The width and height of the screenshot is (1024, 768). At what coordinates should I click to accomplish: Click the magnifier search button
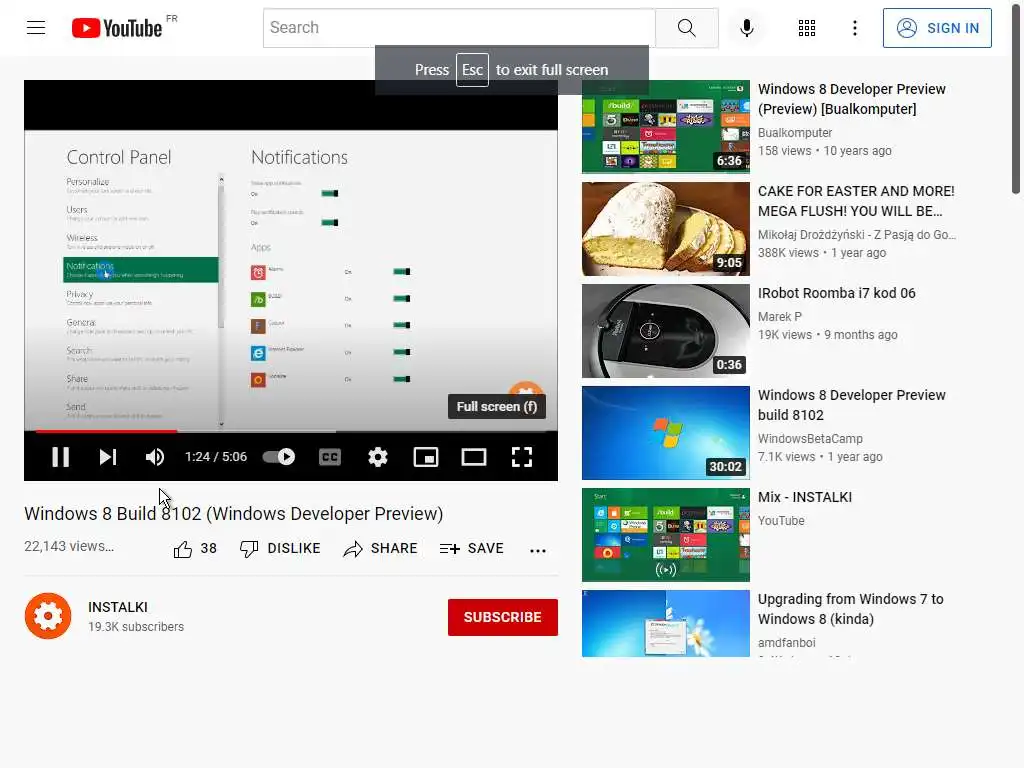(x=686, y=28)
